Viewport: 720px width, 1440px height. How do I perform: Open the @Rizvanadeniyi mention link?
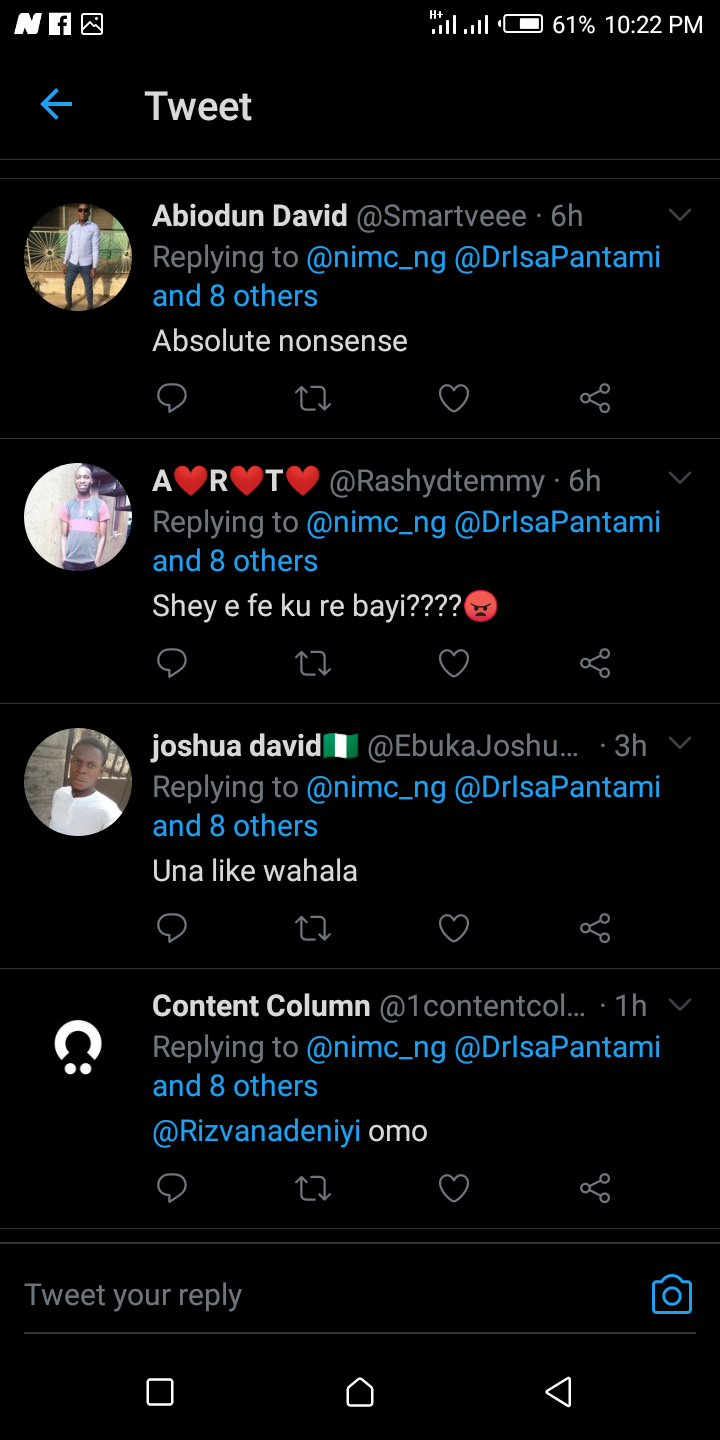click(x=256, y=1131)
